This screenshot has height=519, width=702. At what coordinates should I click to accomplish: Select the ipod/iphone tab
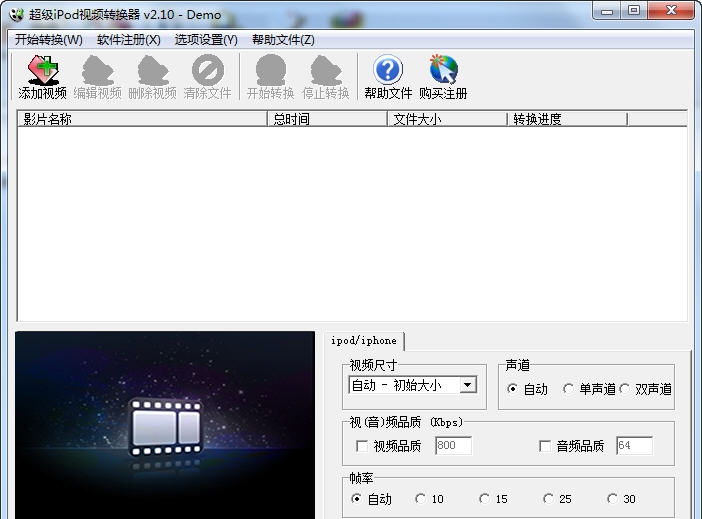364,341
